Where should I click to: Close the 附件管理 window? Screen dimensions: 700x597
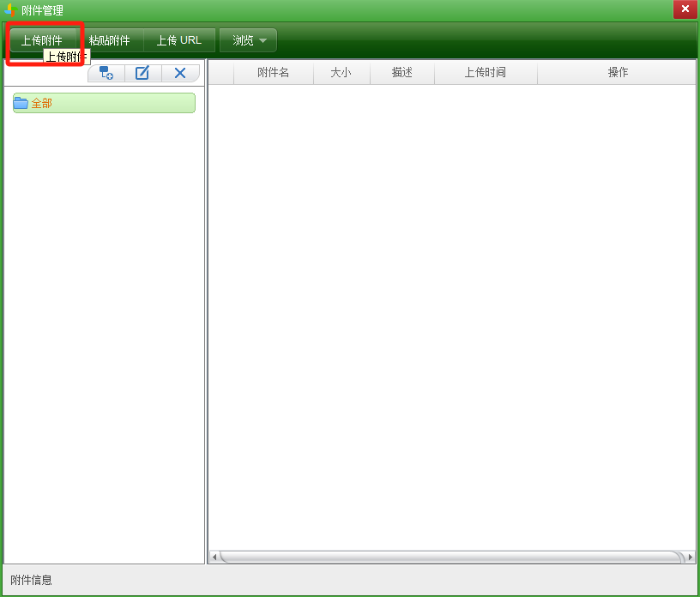coord(685,9)
